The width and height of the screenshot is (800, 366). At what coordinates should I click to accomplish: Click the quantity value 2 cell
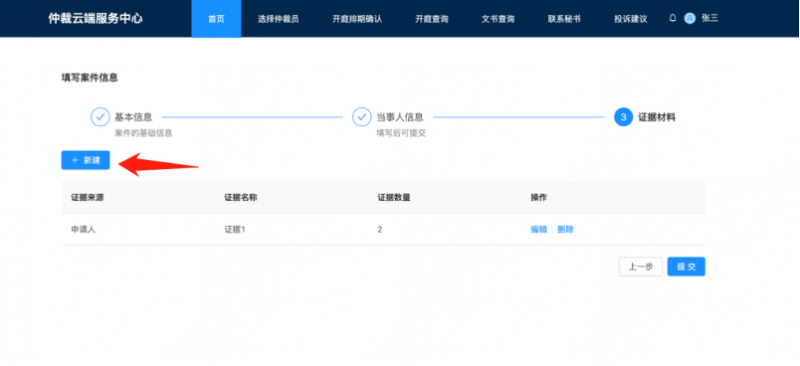380,229
